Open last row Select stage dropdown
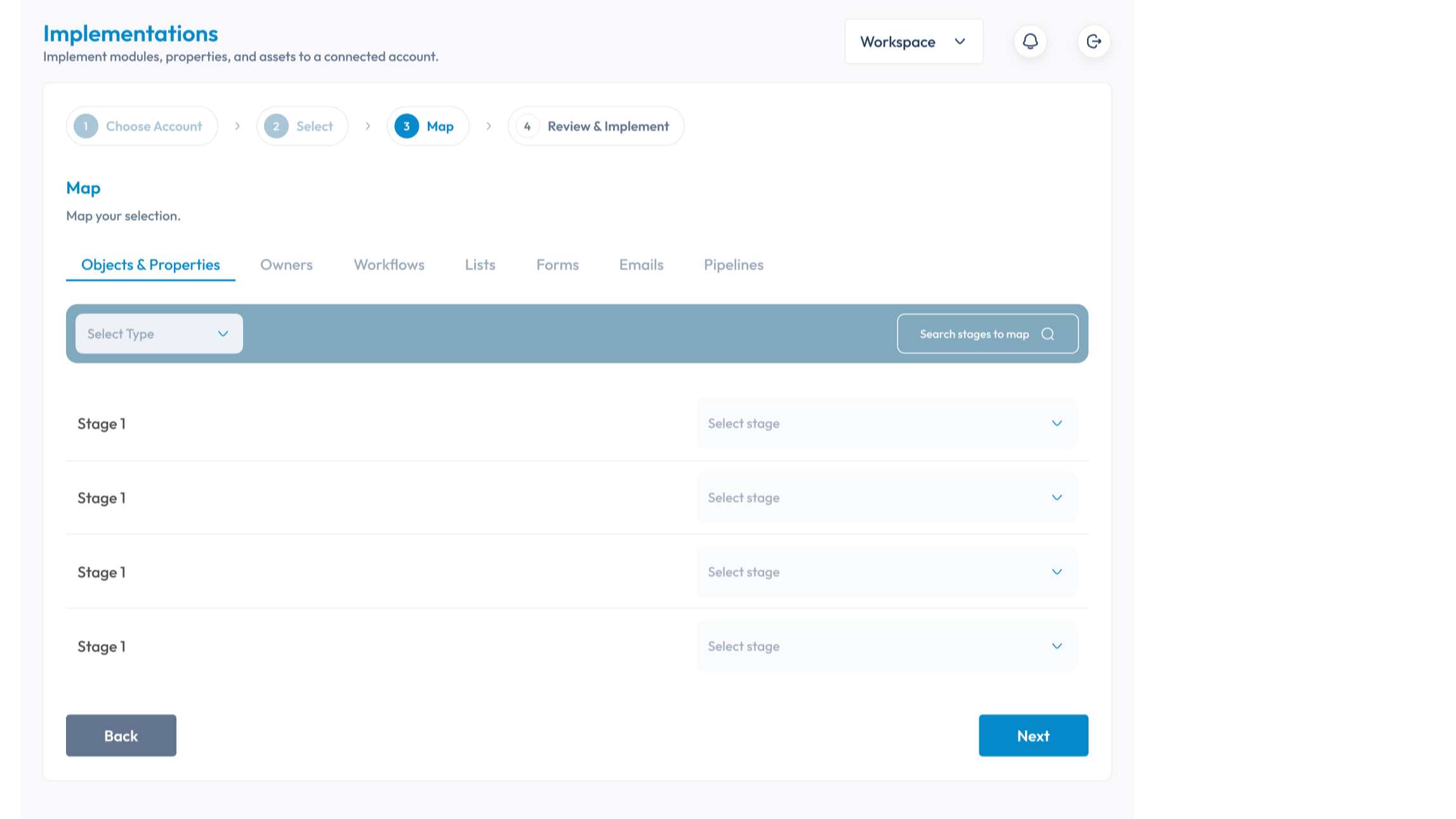This screenshot has width=1456, height=819. click(886, 646)
